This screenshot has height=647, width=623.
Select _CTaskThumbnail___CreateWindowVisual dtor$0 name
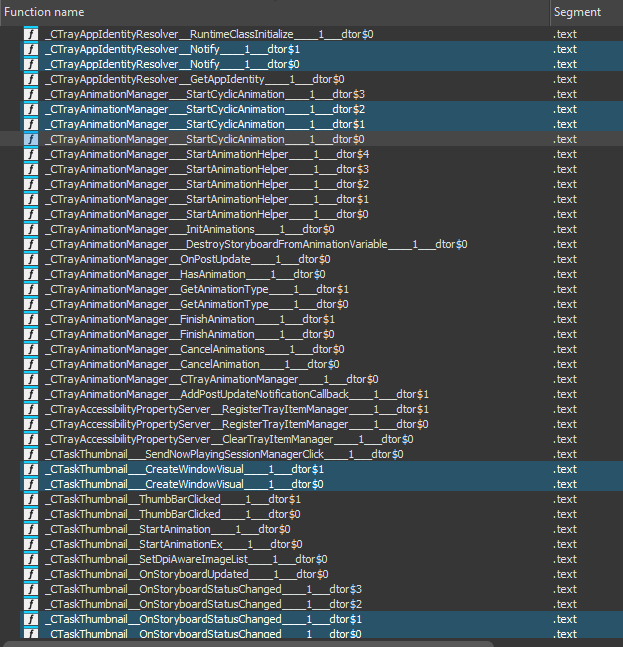coord(184,484)
